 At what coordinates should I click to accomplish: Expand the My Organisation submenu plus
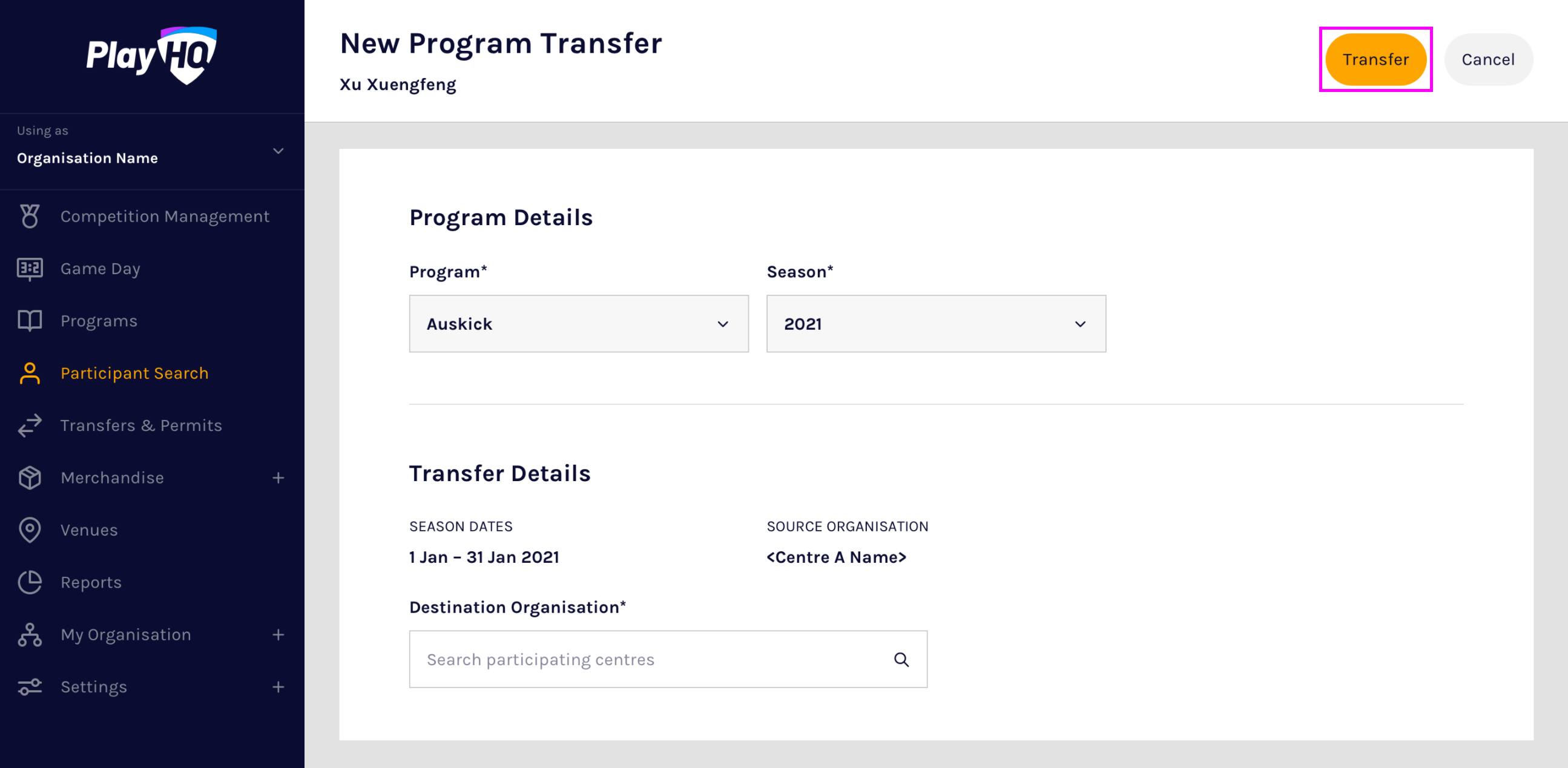point(278,635)
